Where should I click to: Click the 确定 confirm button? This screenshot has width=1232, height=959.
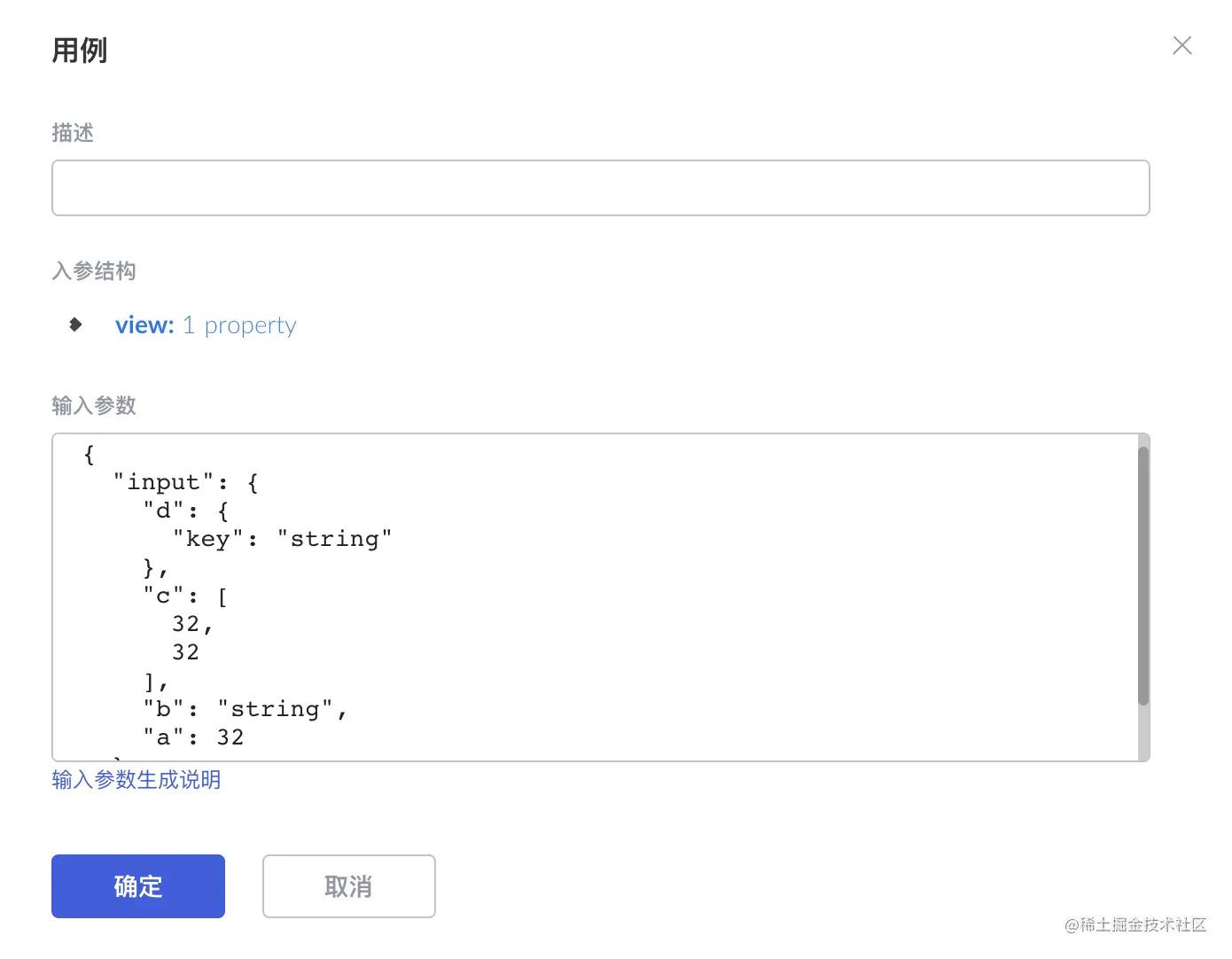click(x=138, y=886)
